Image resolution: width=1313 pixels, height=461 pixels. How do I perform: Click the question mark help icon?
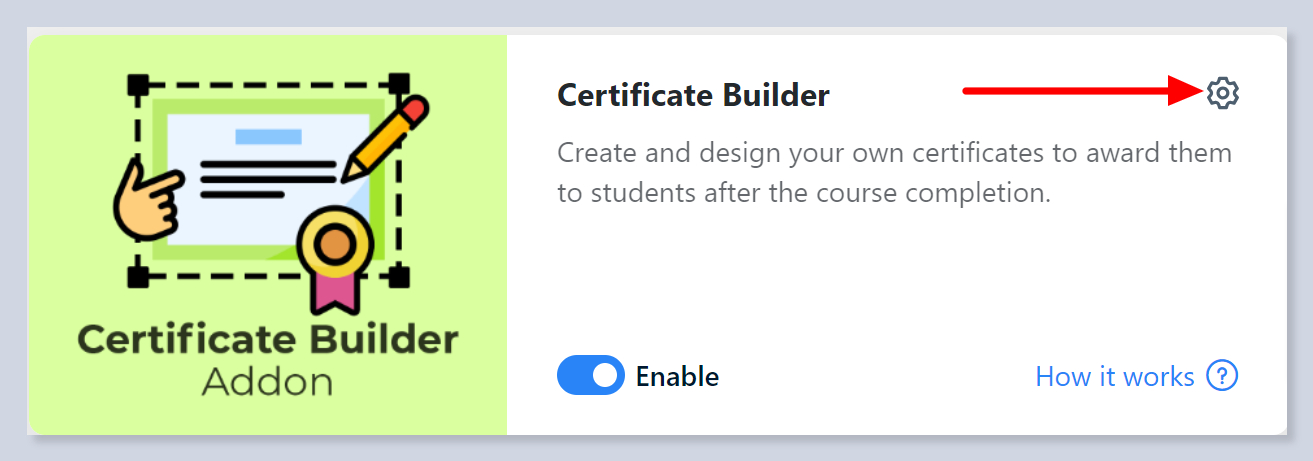[1222, 376]
